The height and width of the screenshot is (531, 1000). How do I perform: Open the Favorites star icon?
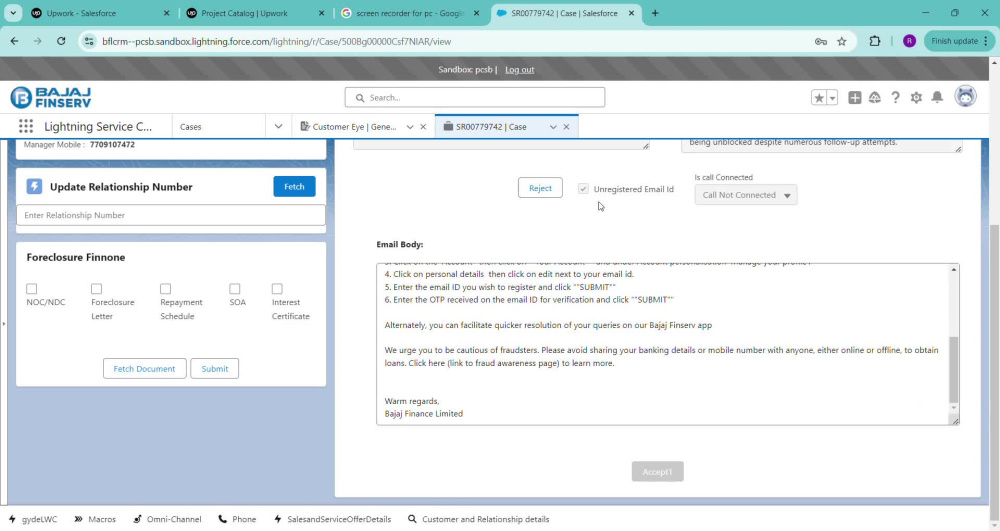click(x=819, y=98)
